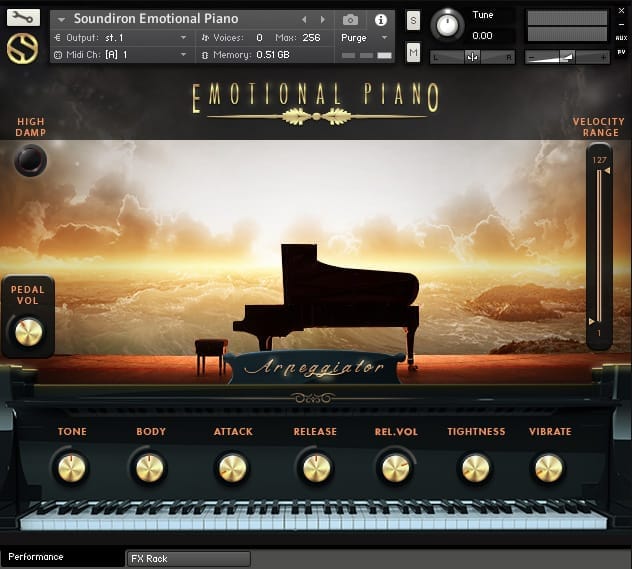
Task: Click the Tune knob
Action: (x=448, y=24)
